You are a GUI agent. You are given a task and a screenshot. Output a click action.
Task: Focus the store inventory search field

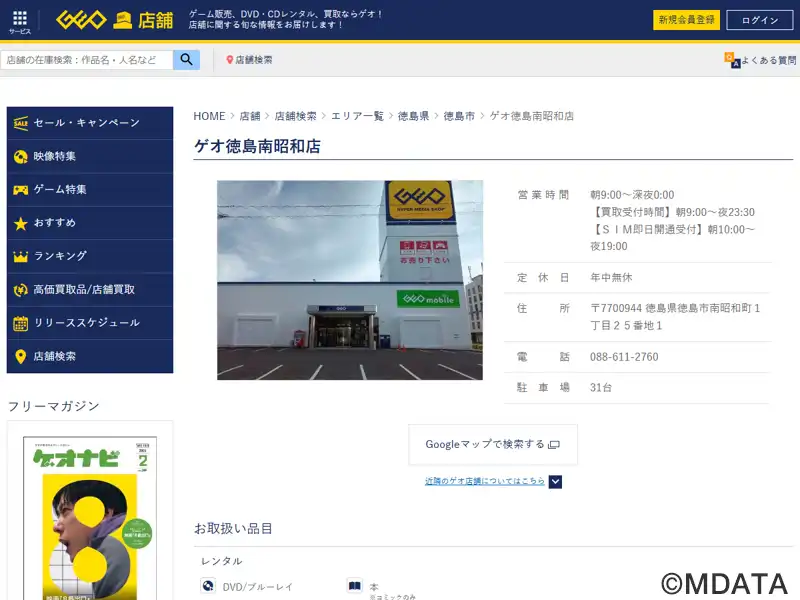click(88, 60)
